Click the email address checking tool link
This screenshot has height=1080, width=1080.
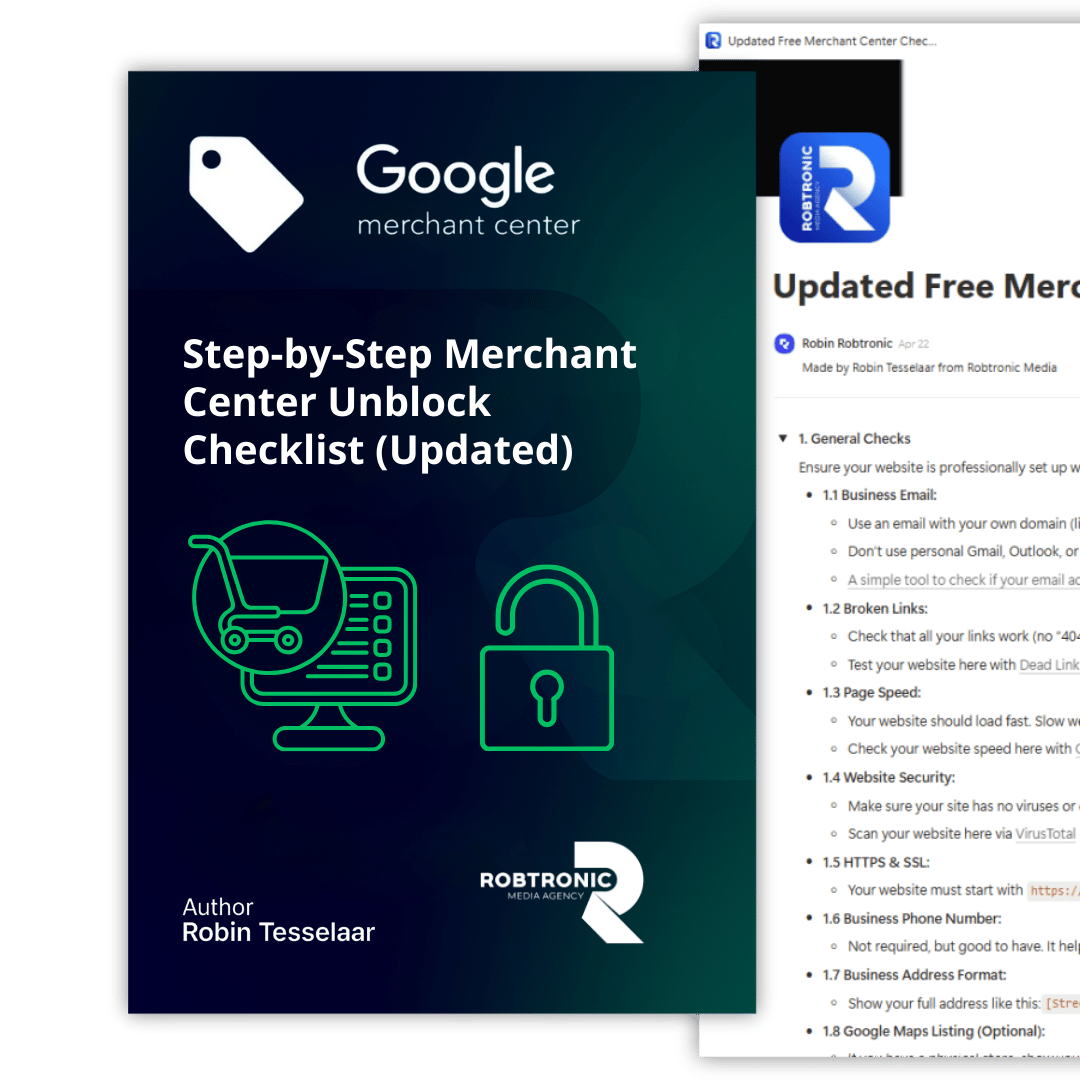[960, 580]
